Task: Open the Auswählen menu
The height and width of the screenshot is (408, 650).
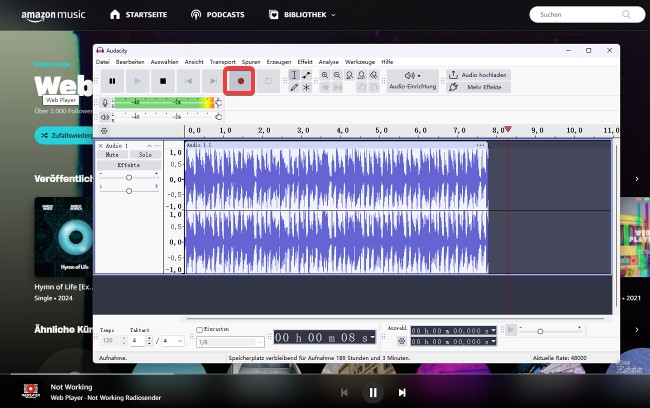Action: coord(164,62)
